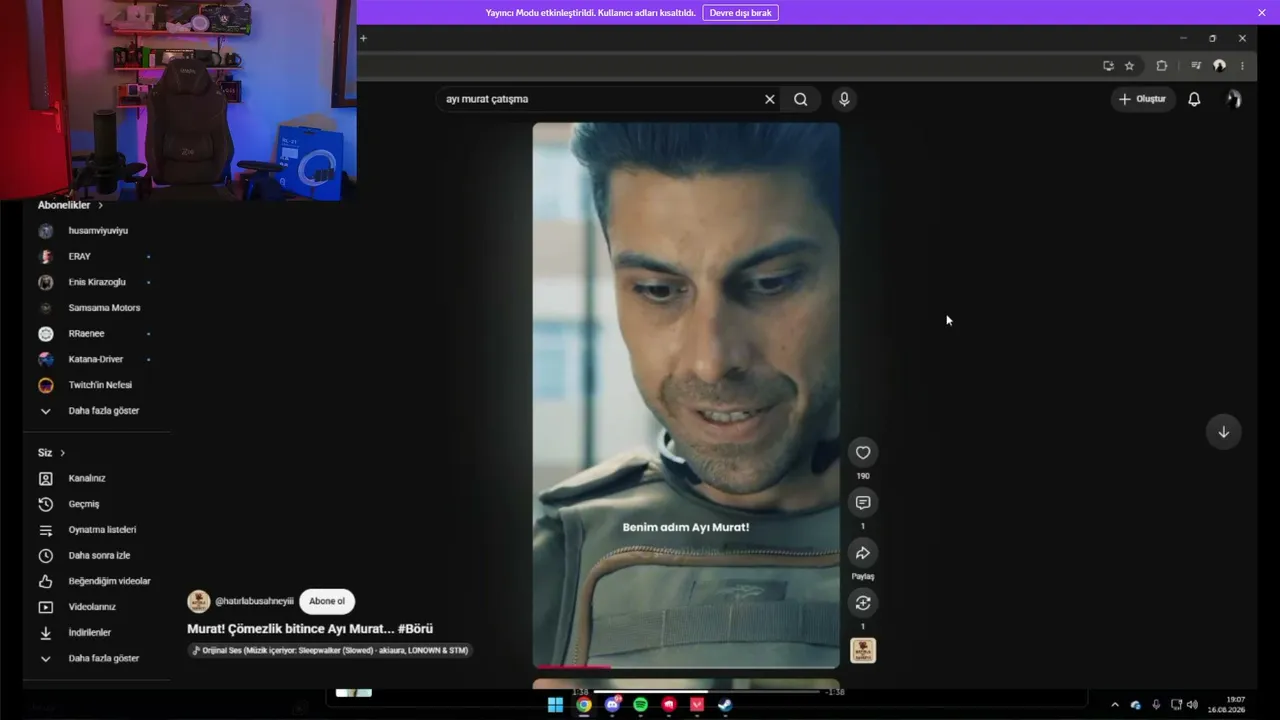Screen dimensions: 1280x720
Task: Open the husamviyuviyu subscription
Action: tap(96, 230)
